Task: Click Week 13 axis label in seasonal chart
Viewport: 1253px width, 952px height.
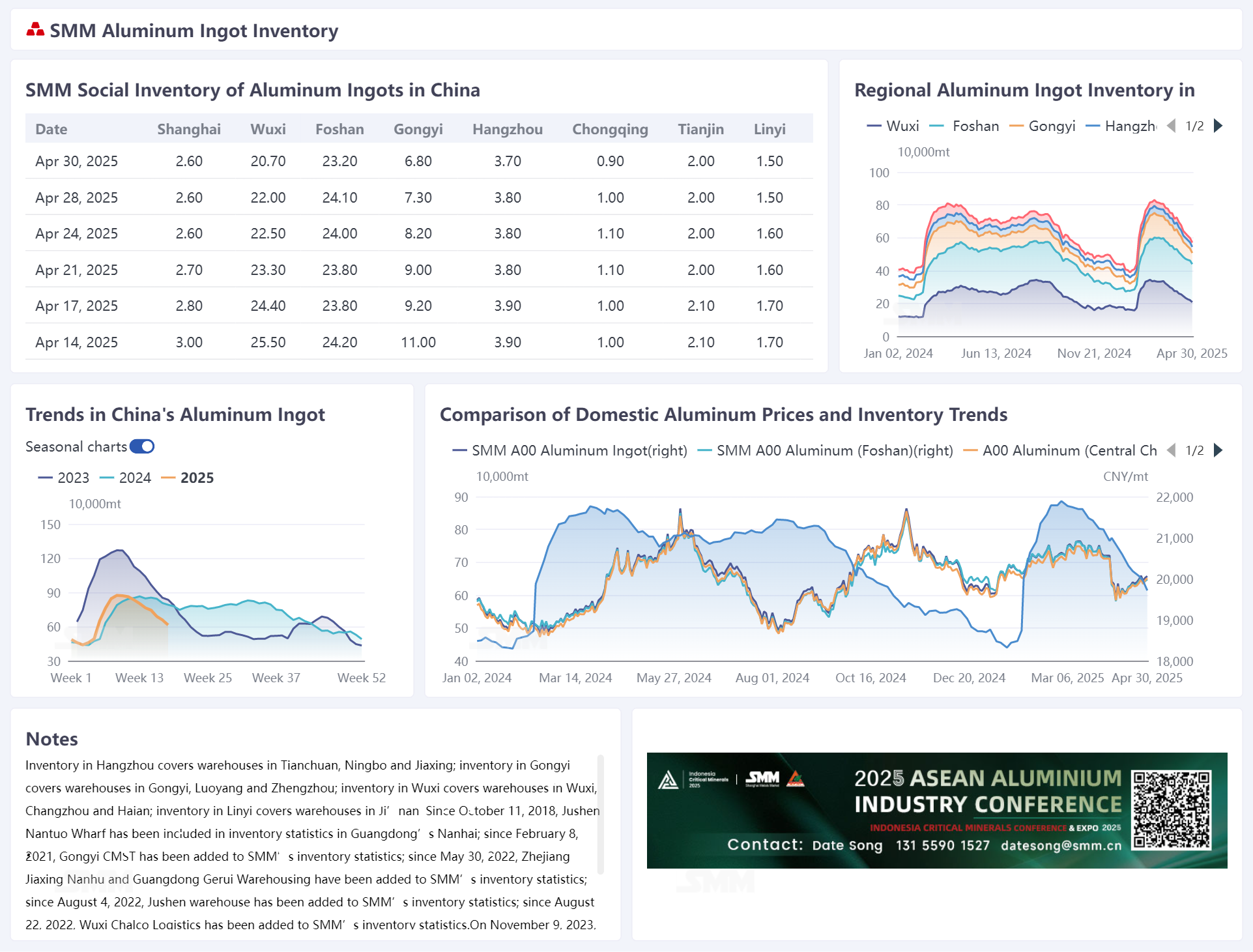Action: (139, 678)
